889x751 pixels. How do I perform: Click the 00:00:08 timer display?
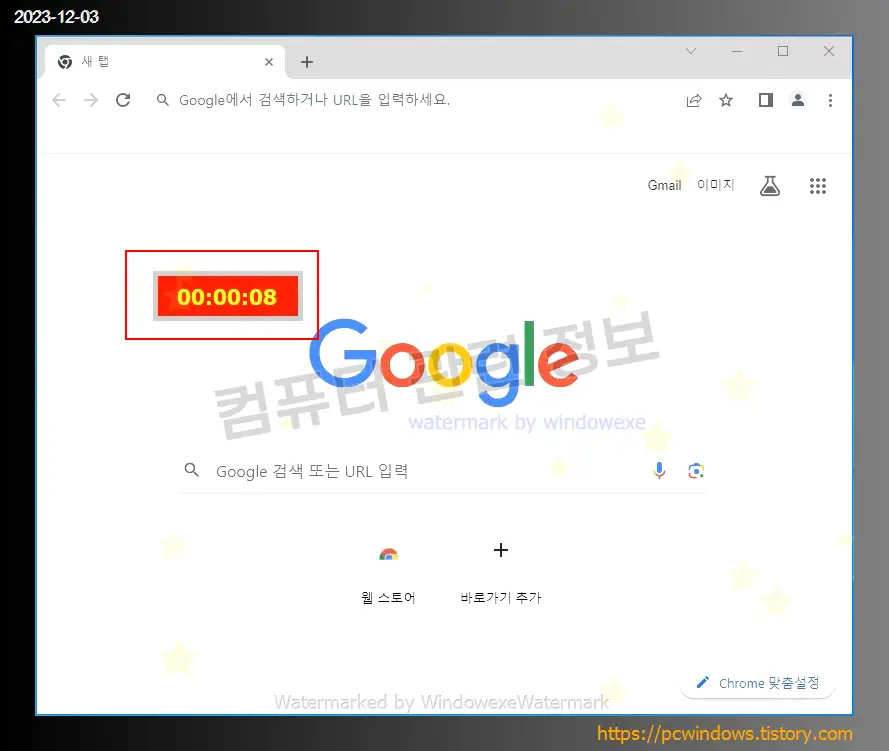(x=227, y=296)
